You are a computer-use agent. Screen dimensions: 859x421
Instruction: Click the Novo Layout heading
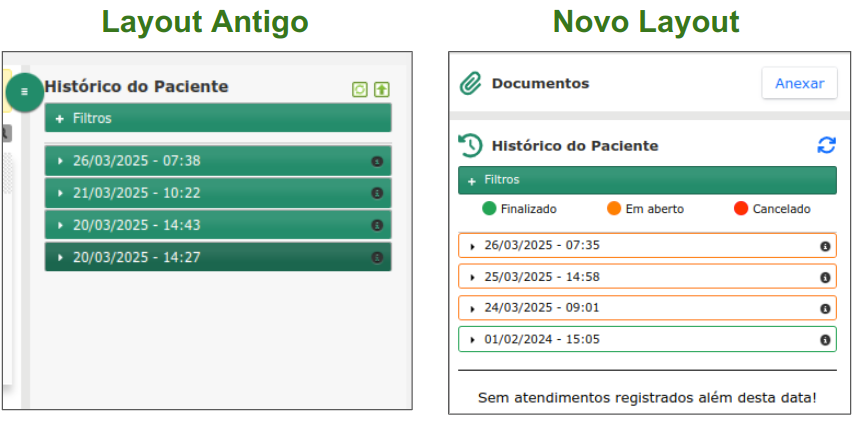pyautogui.click(x=646, y=22)
